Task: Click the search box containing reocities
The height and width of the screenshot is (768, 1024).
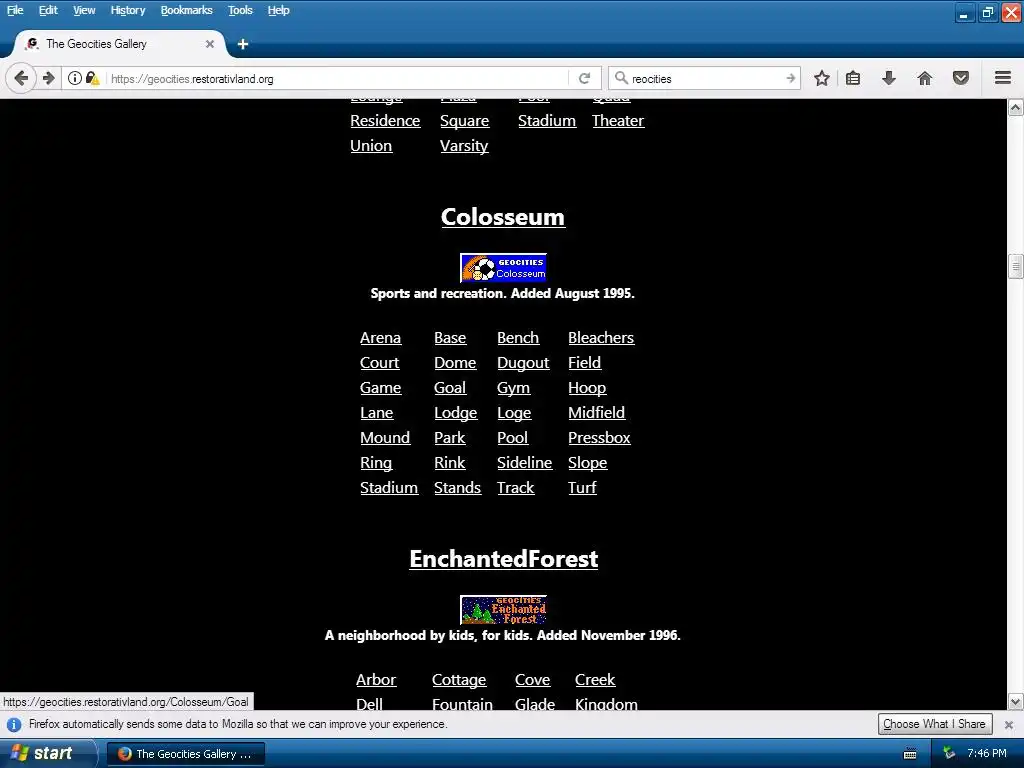Action: pos(705,78)
